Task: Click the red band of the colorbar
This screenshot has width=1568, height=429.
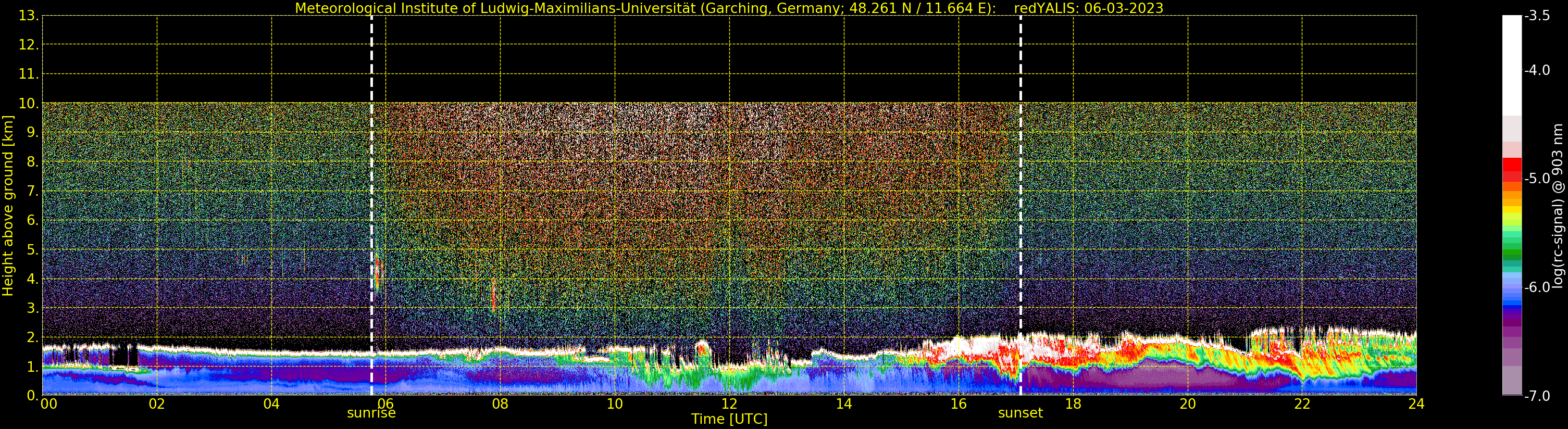Action: coord(1512,169)
